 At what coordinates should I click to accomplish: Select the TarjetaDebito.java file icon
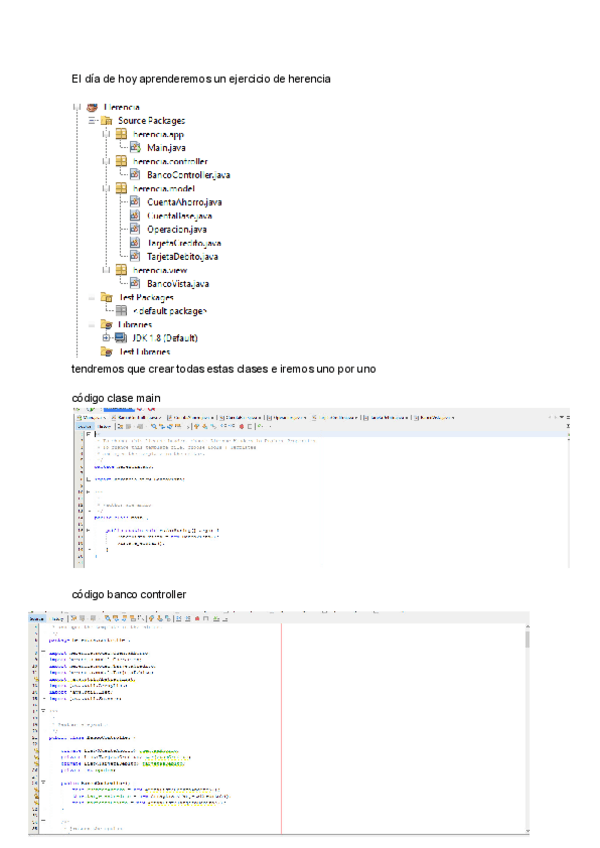(136, 256)
